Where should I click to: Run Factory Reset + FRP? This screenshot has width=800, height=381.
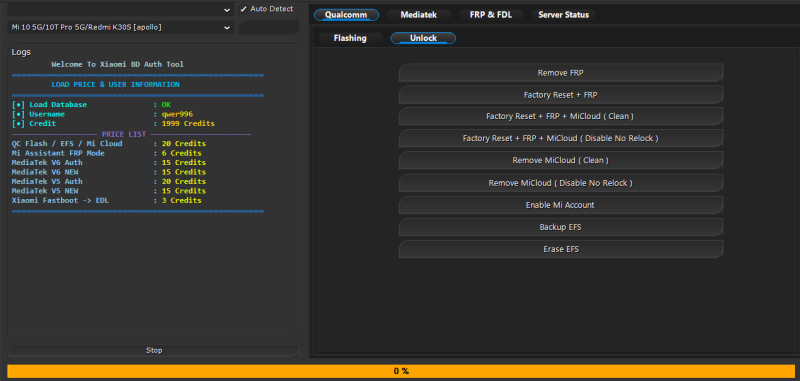(x=560, y=95)
